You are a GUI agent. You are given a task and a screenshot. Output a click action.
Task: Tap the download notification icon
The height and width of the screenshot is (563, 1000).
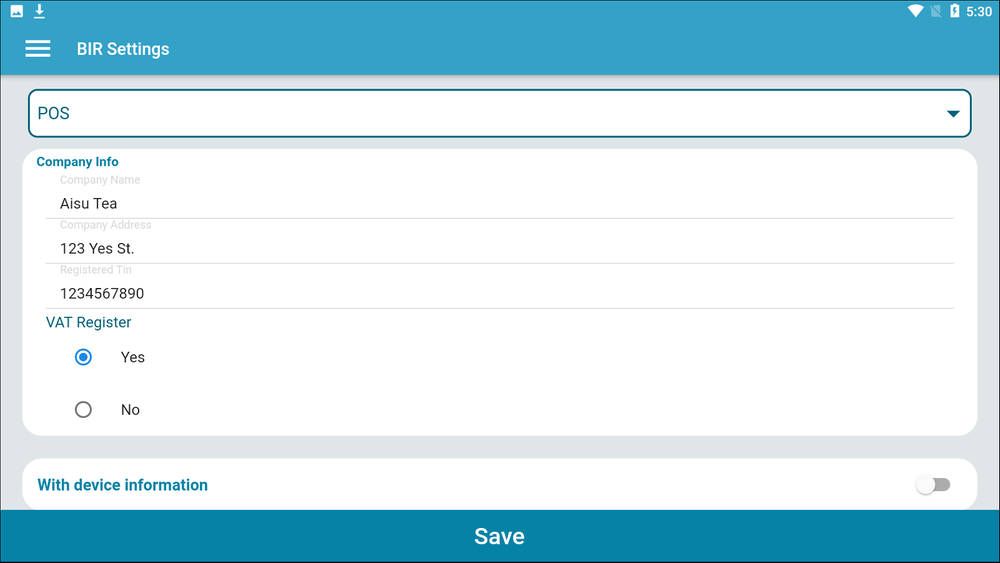[40, 11]
